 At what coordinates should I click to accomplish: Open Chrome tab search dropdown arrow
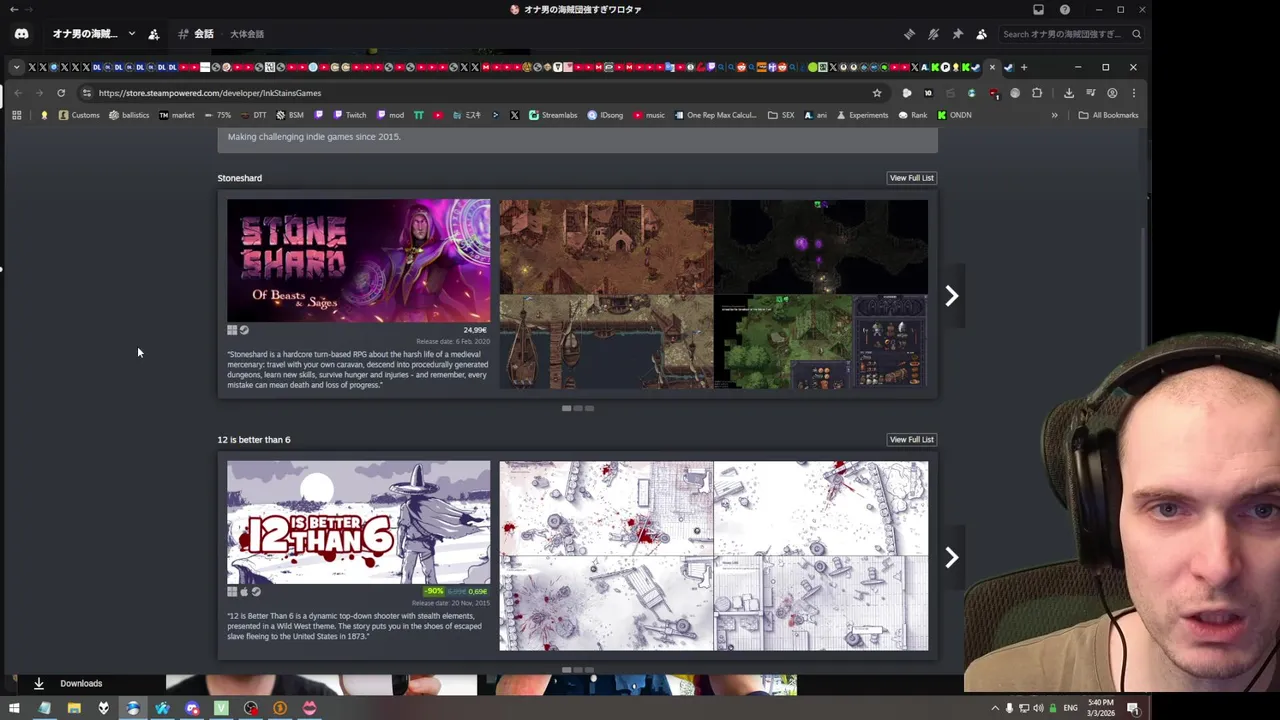tap(16, 67)
